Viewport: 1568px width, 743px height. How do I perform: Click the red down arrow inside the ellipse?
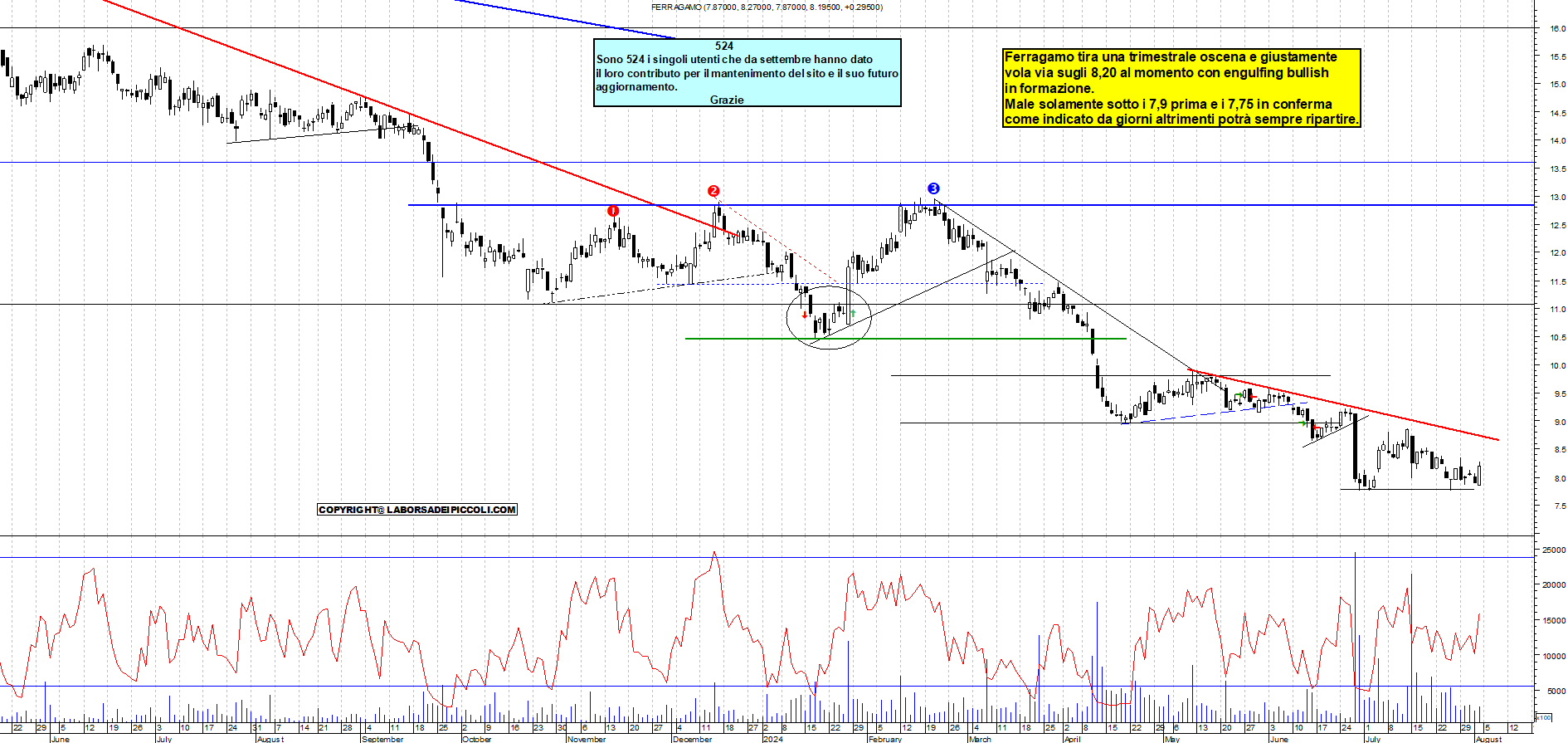(805, 315)
